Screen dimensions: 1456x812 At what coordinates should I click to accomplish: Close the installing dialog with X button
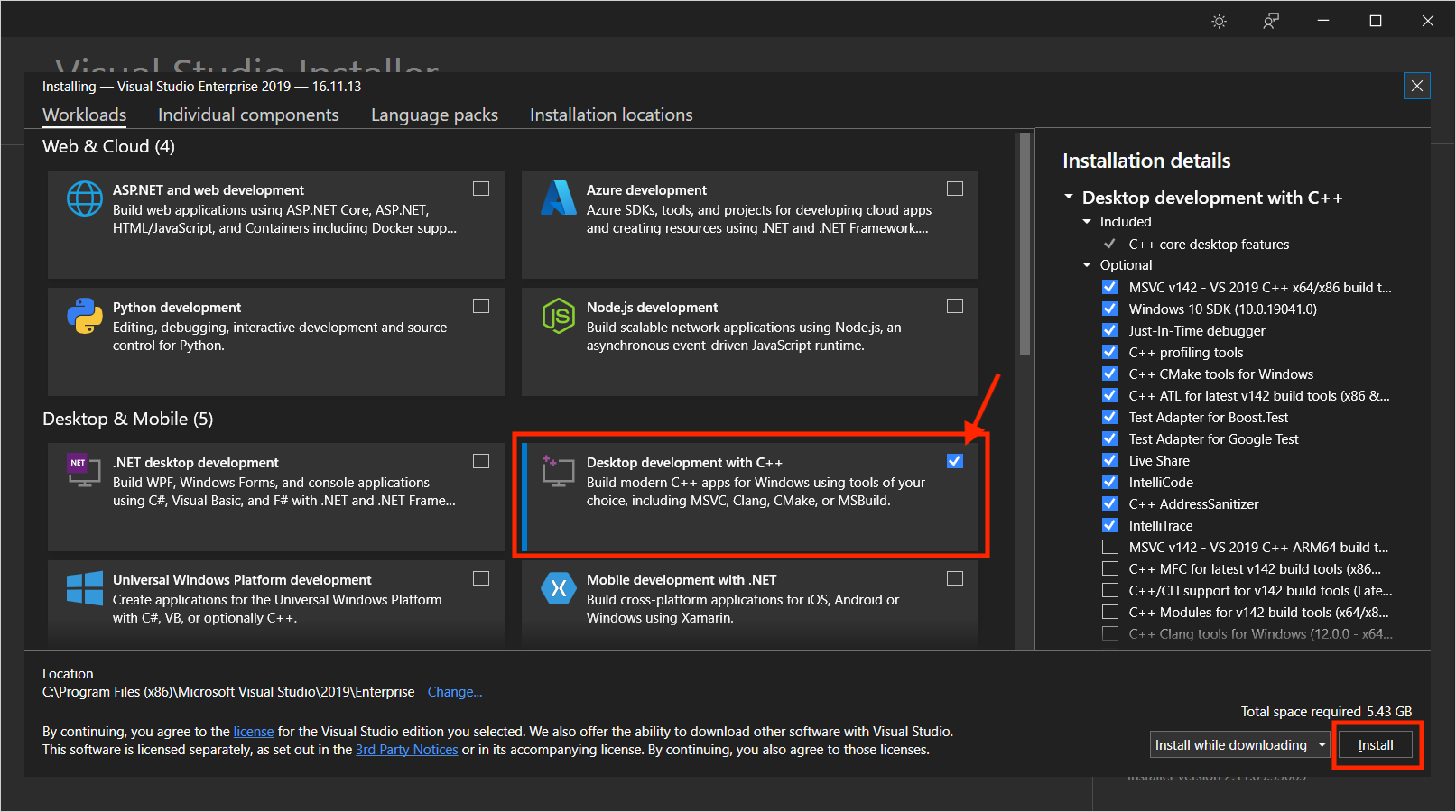pyautogui.click(x=1417, y=86)
